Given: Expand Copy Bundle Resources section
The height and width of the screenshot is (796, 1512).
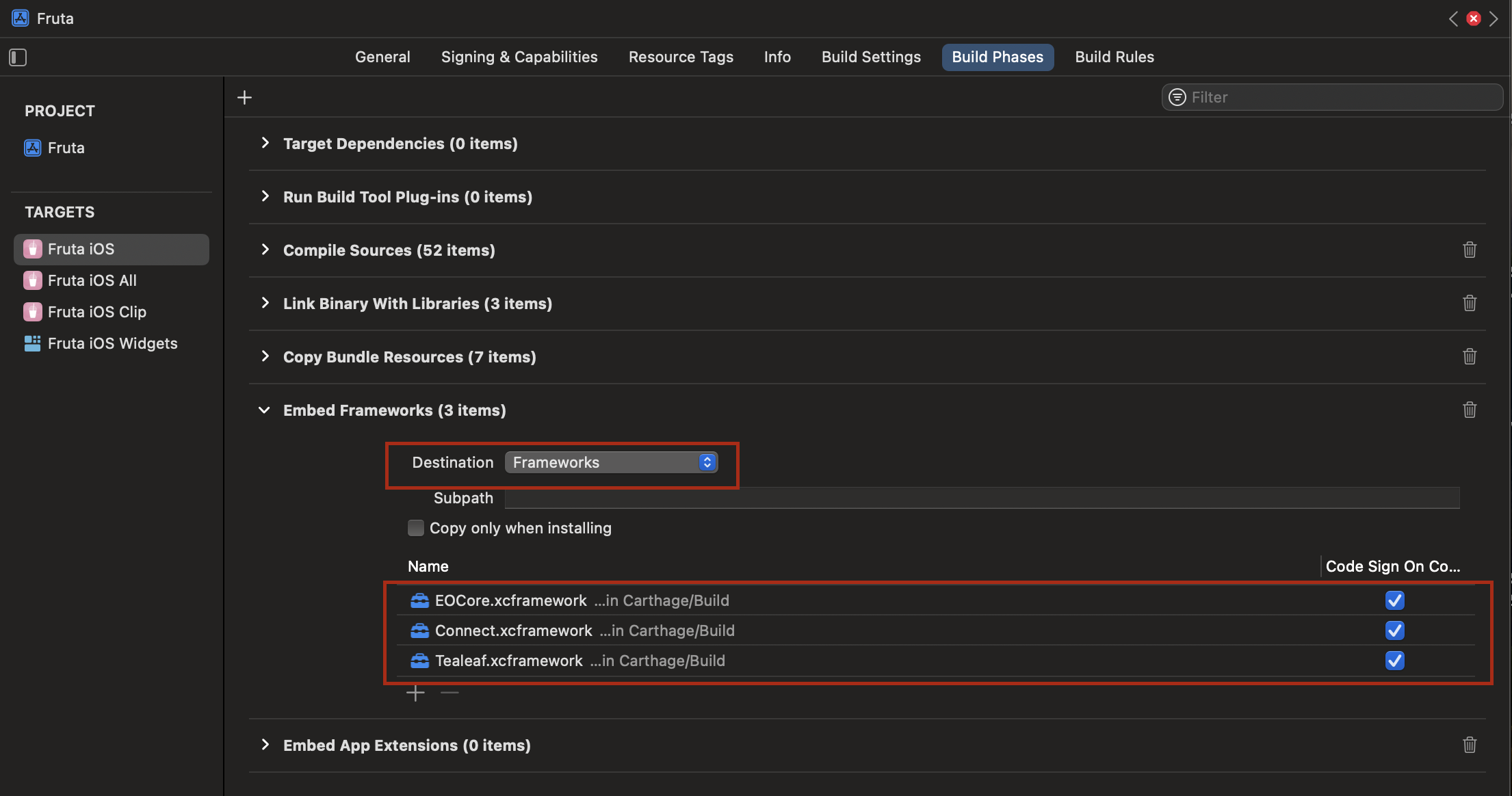Looking at the screenshot, I should [x=265, y=356].
